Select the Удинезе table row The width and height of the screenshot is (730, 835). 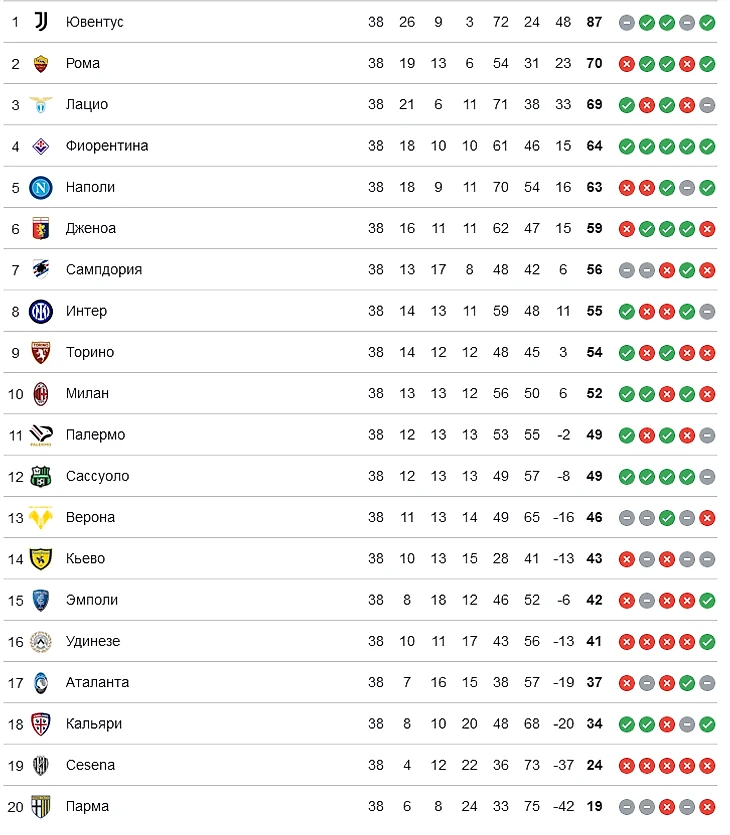coord(360,641)
